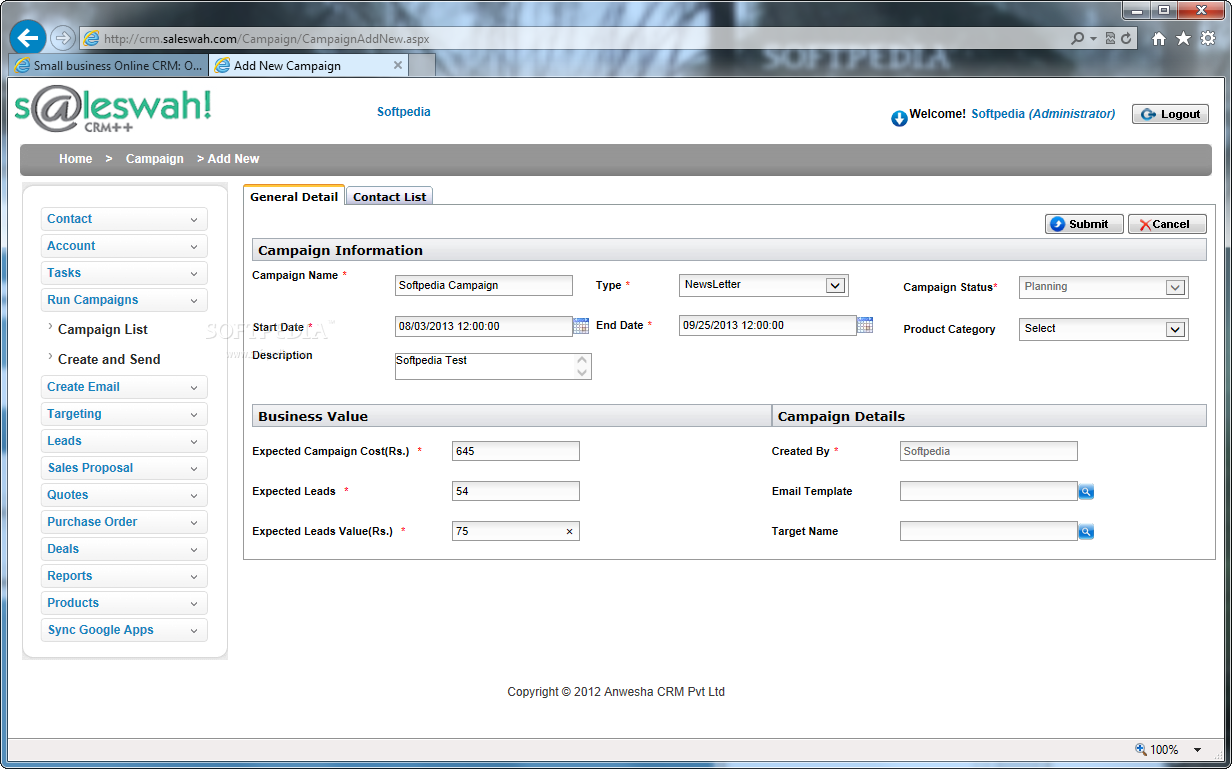Click the Campaign Name input field
This screenshot has height=769, width=1232.
(484, 286)
